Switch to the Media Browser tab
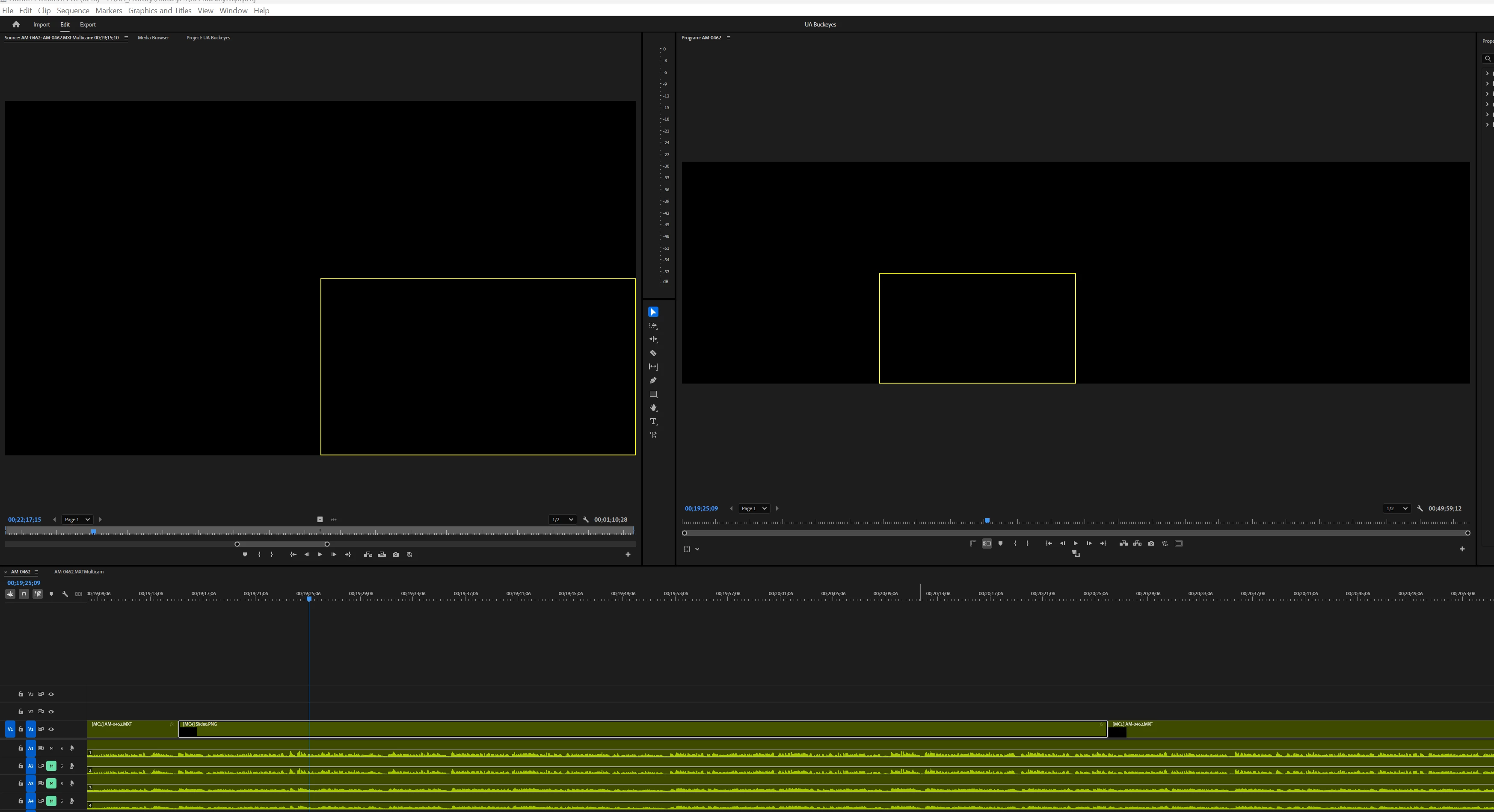 point(153,38)
